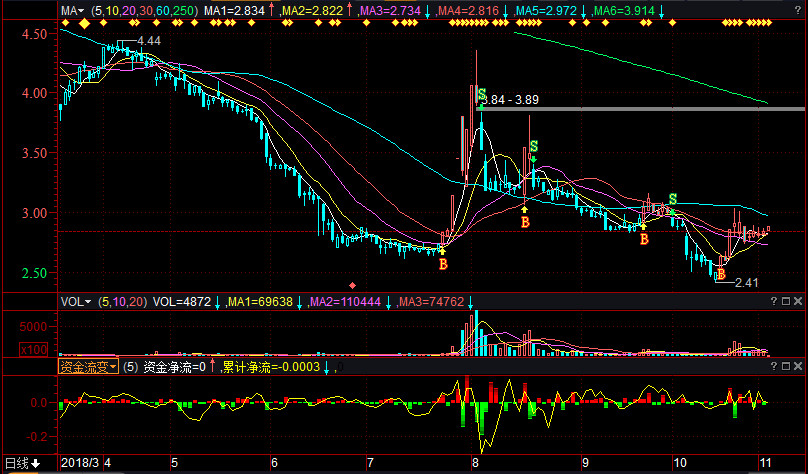Click the month 9 label on time axis
Viewport: 808px width, 474px height.
(585, 463)
